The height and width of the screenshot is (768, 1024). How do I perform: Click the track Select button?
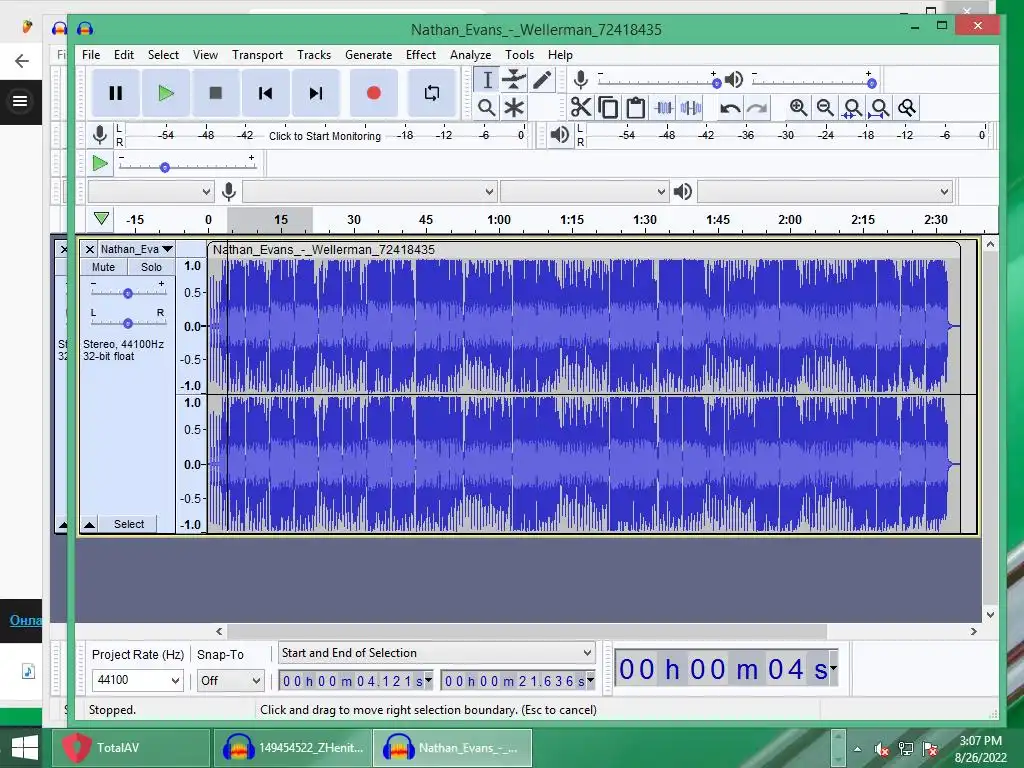[x=129, y=524]
